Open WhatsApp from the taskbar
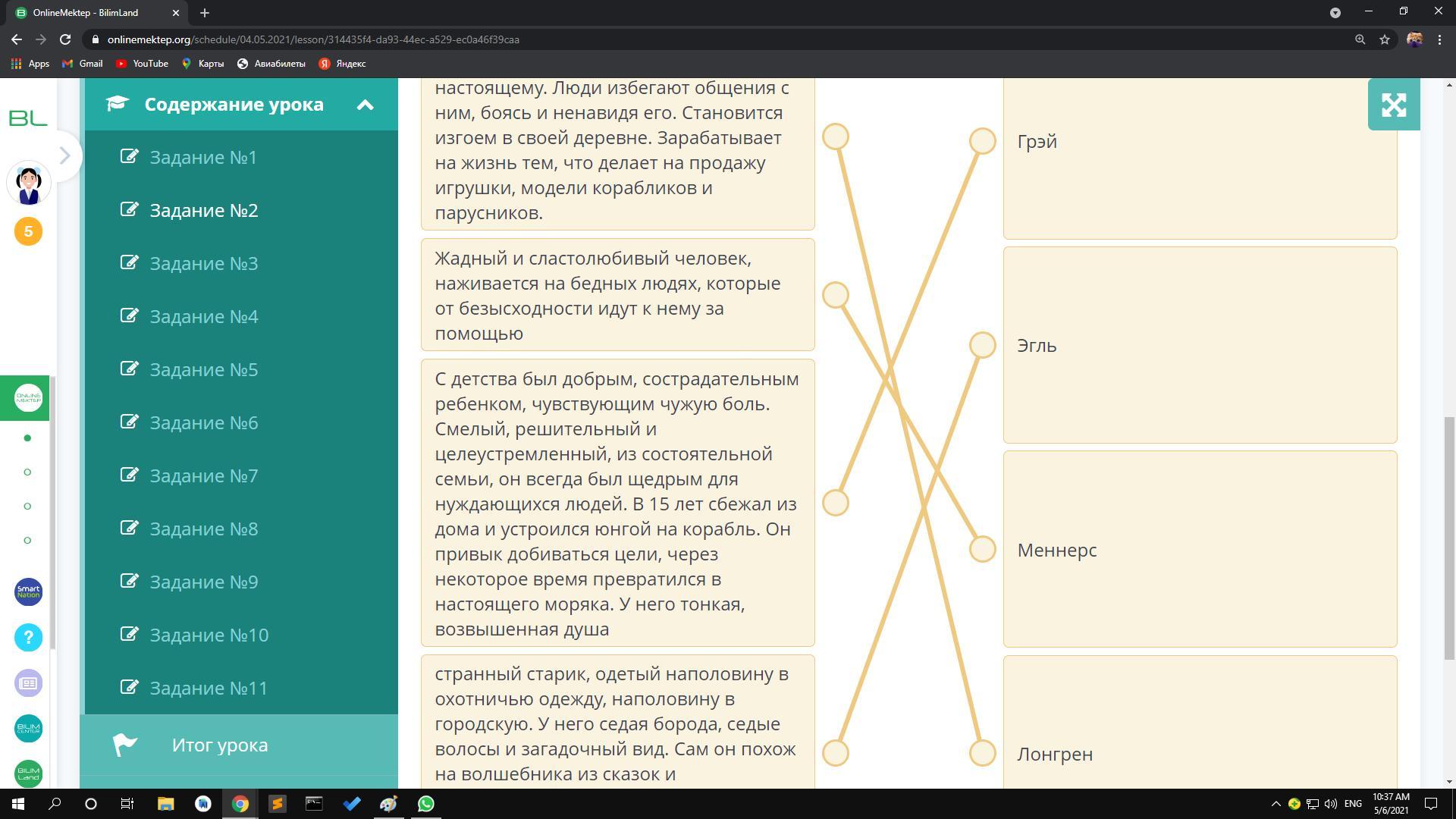Image resolution: width=1456 pixels, height=819 pixels. [x=425, y=804]
